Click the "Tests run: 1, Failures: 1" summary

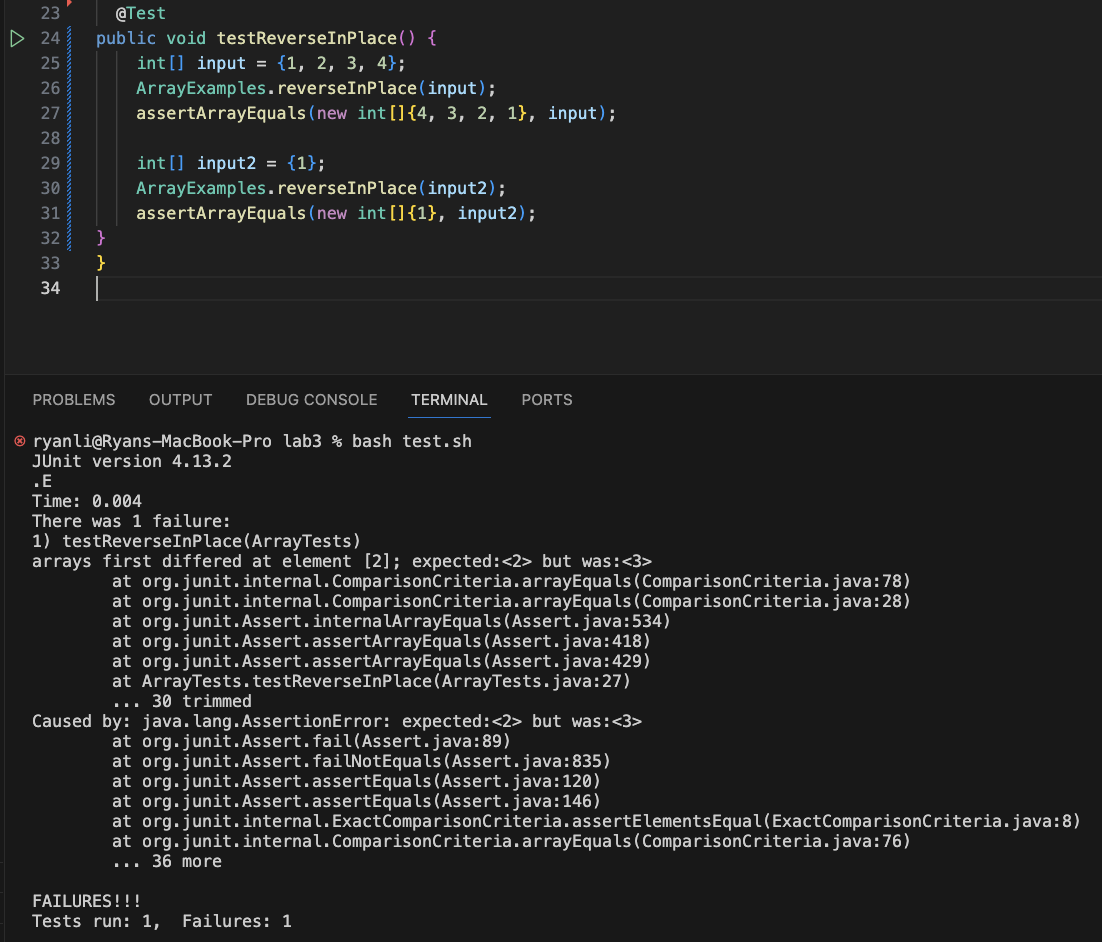pos(162,922)
